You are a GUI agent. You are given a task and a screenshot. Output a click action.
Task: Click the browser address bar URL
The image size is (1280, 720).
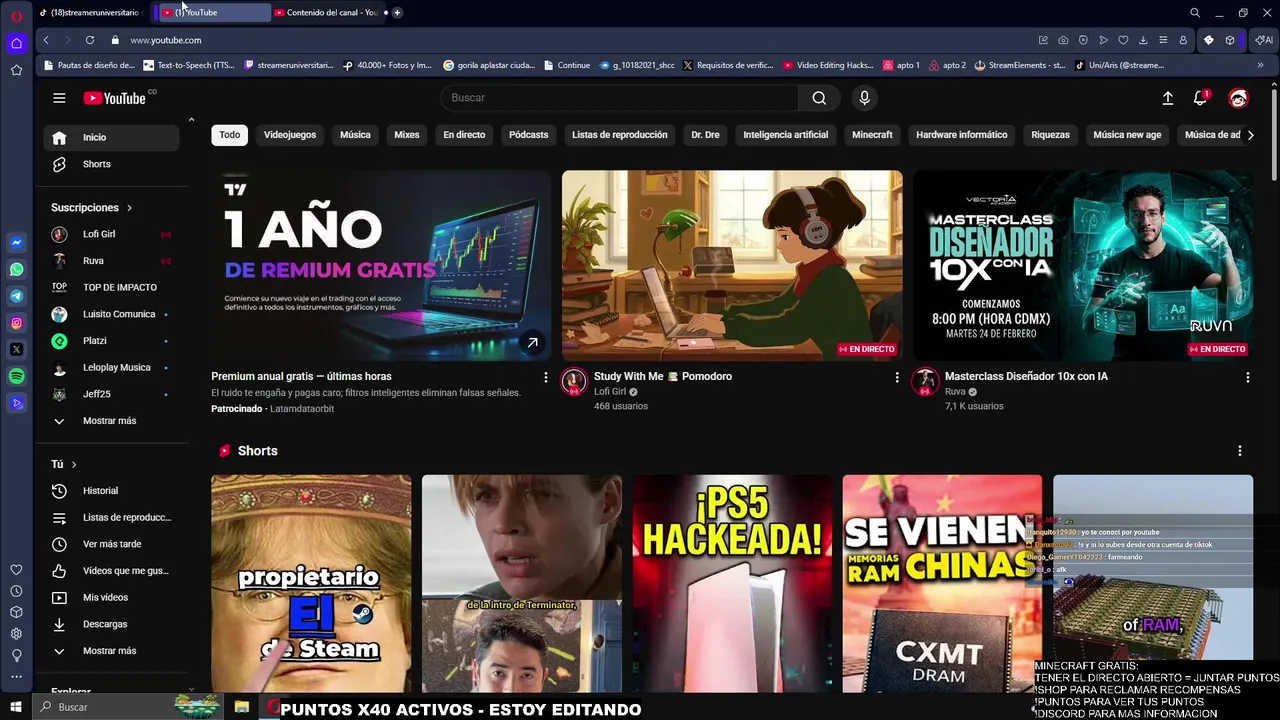tap(166, 40)
